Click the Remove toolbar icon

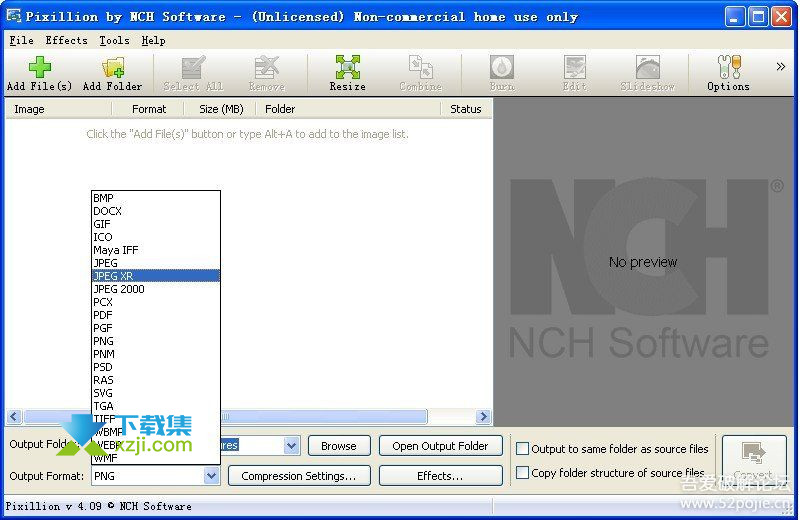266,73
